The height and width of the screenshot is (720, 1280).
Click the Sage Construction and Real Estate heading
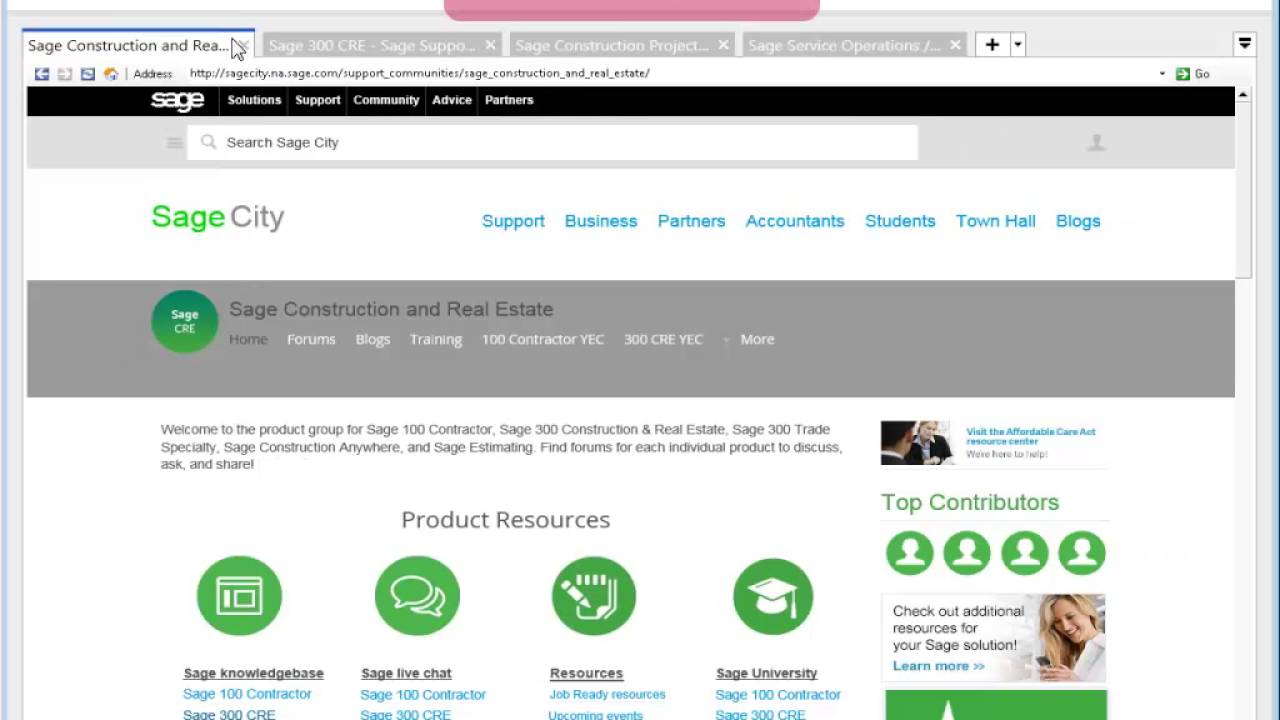point(391,309)
